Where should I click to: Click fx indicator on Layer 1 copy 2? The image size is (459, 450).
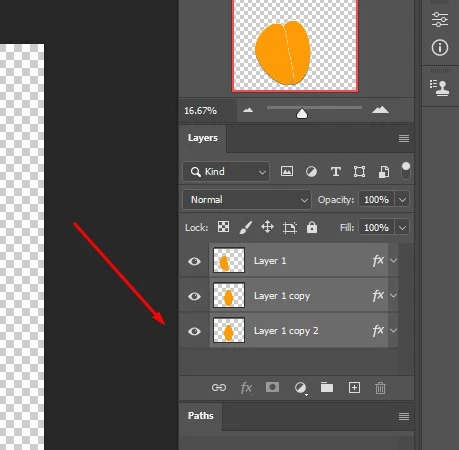[378, 330]
